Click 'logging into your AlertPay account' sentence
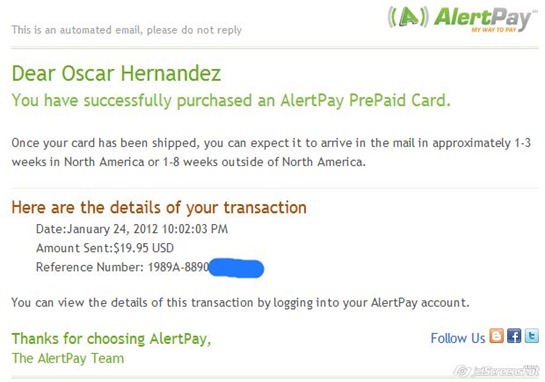The image size is (545, 382). click(241, 302)
